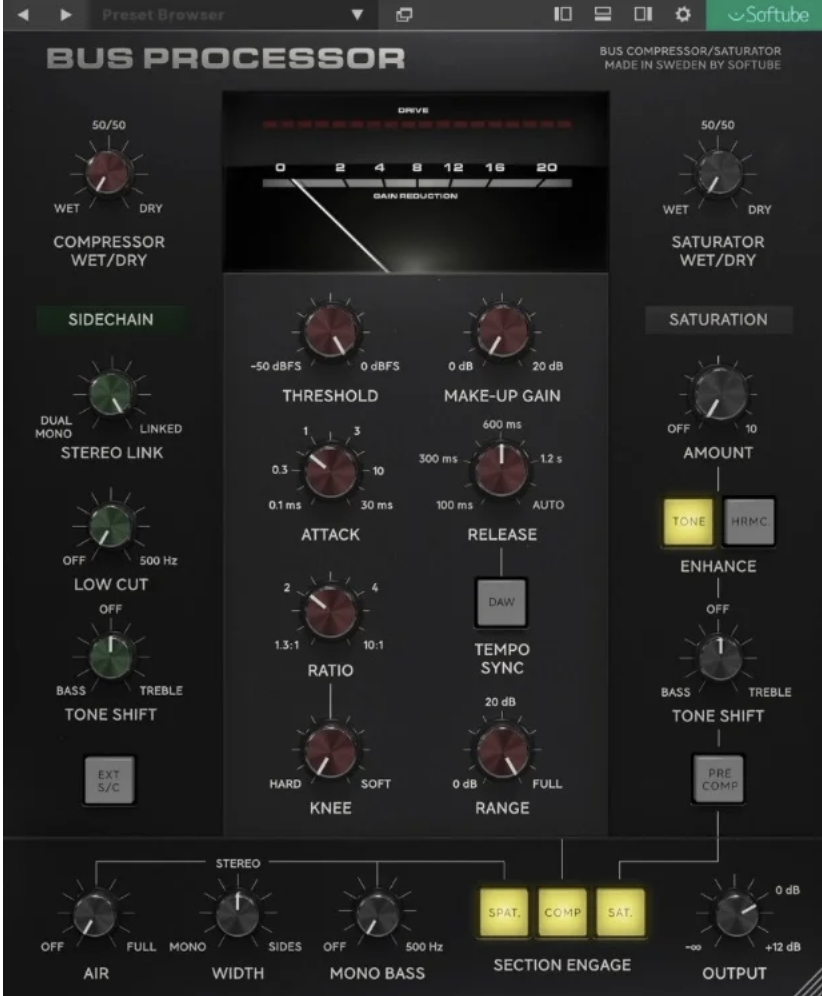Toggle the COMP section engage button
Screen dimensions: 822x996
(561, 910)
